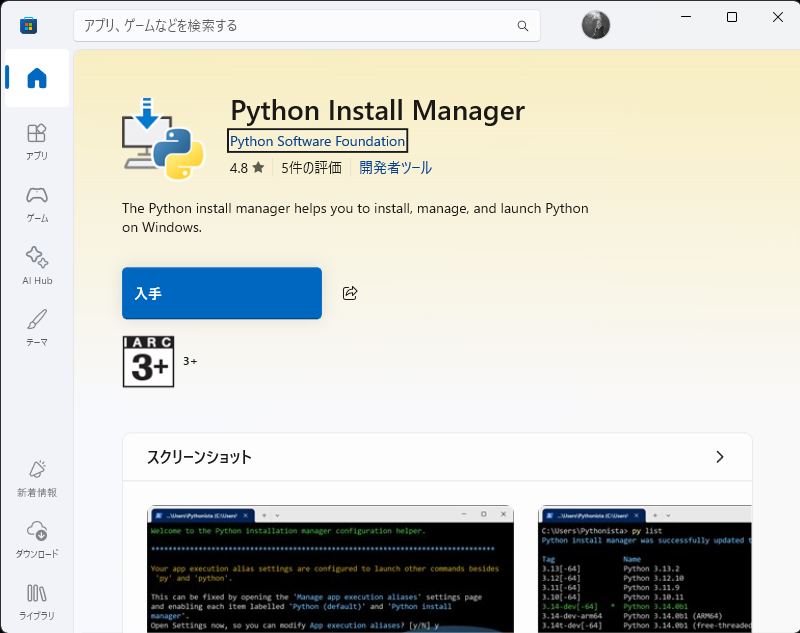This screenshot has width=800, height=633.
Task: View 新着情報 (What's new) notifications
Action: click(37, 478)
